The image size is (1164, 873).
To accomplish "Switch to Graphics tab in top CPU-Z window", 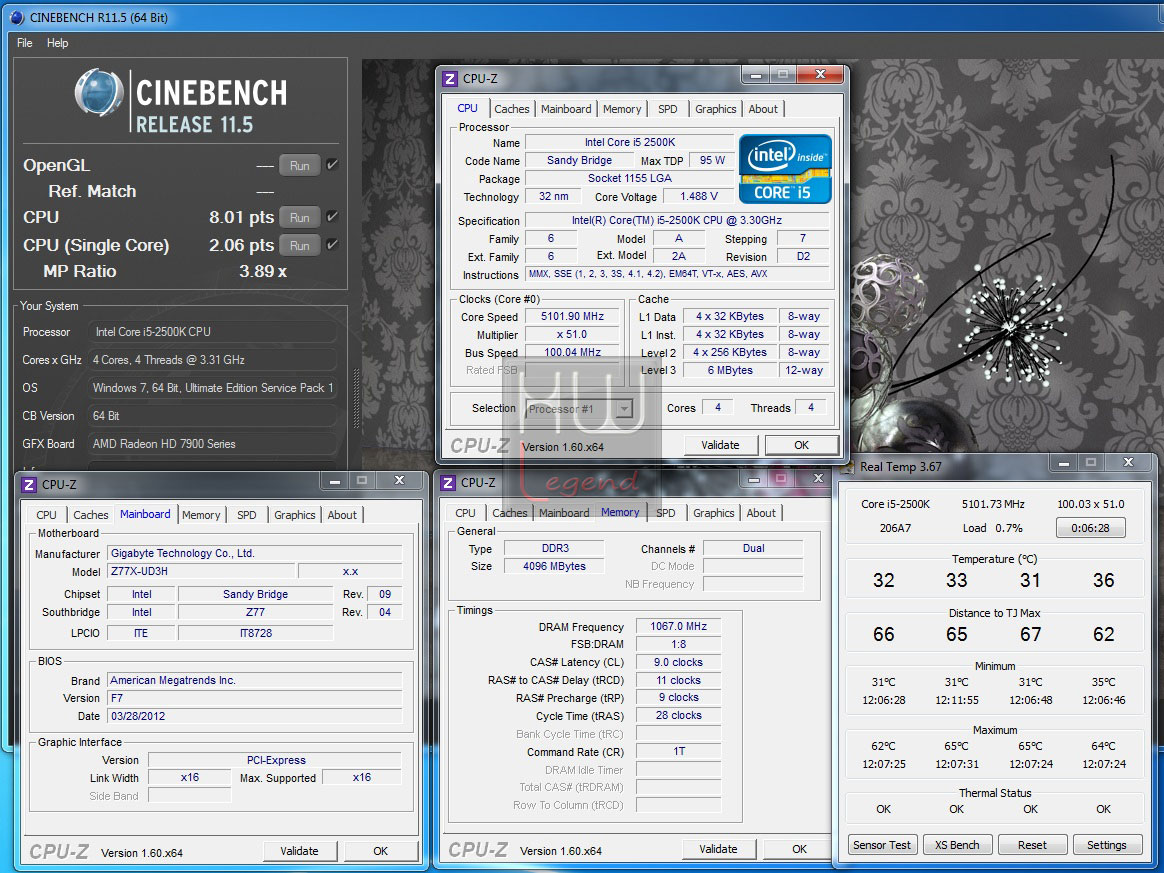I will (716, 109).
